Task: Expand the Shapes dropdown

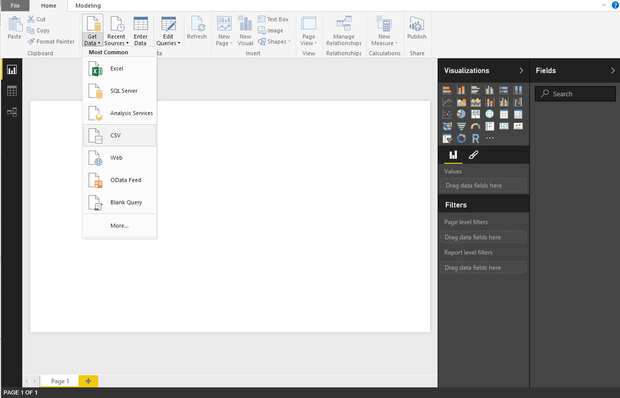Action: pos(274,41)
